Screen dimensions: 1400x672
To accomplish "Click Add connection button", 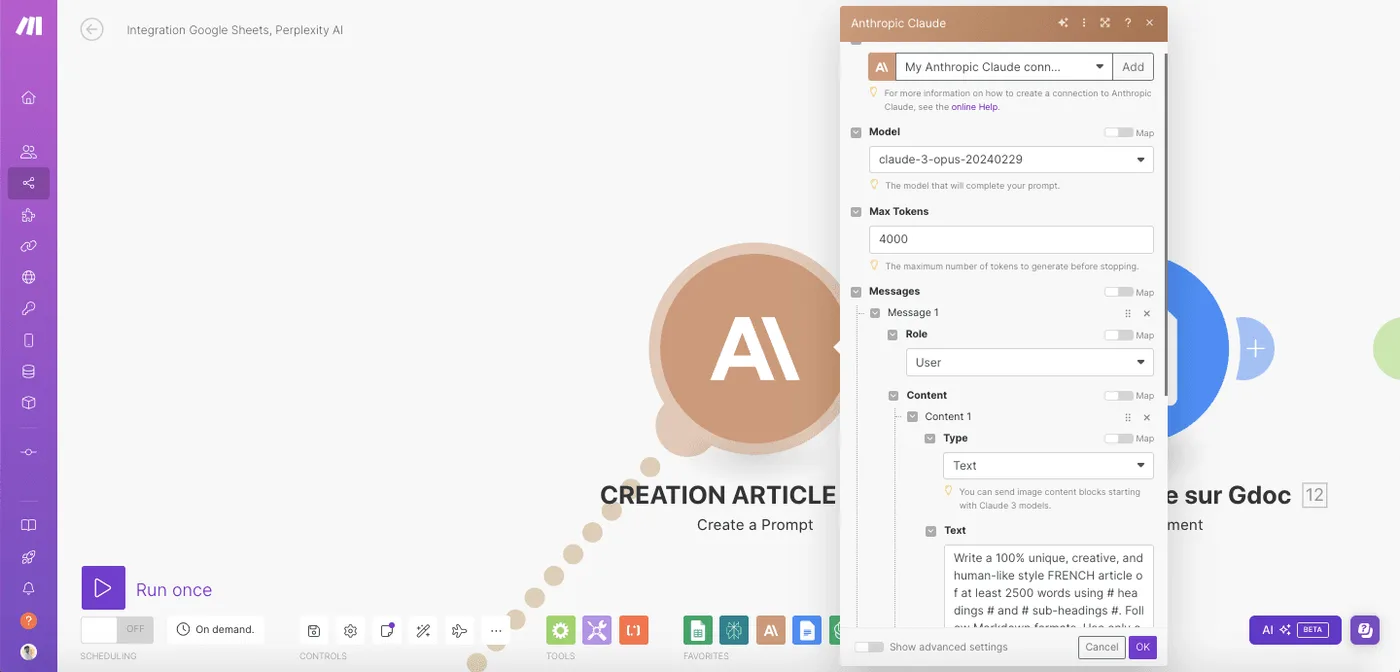I will (1133, 67).
